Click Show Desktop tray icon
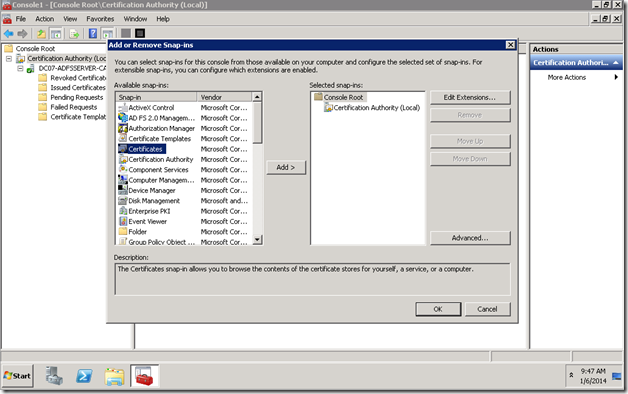 click(616, 376)
